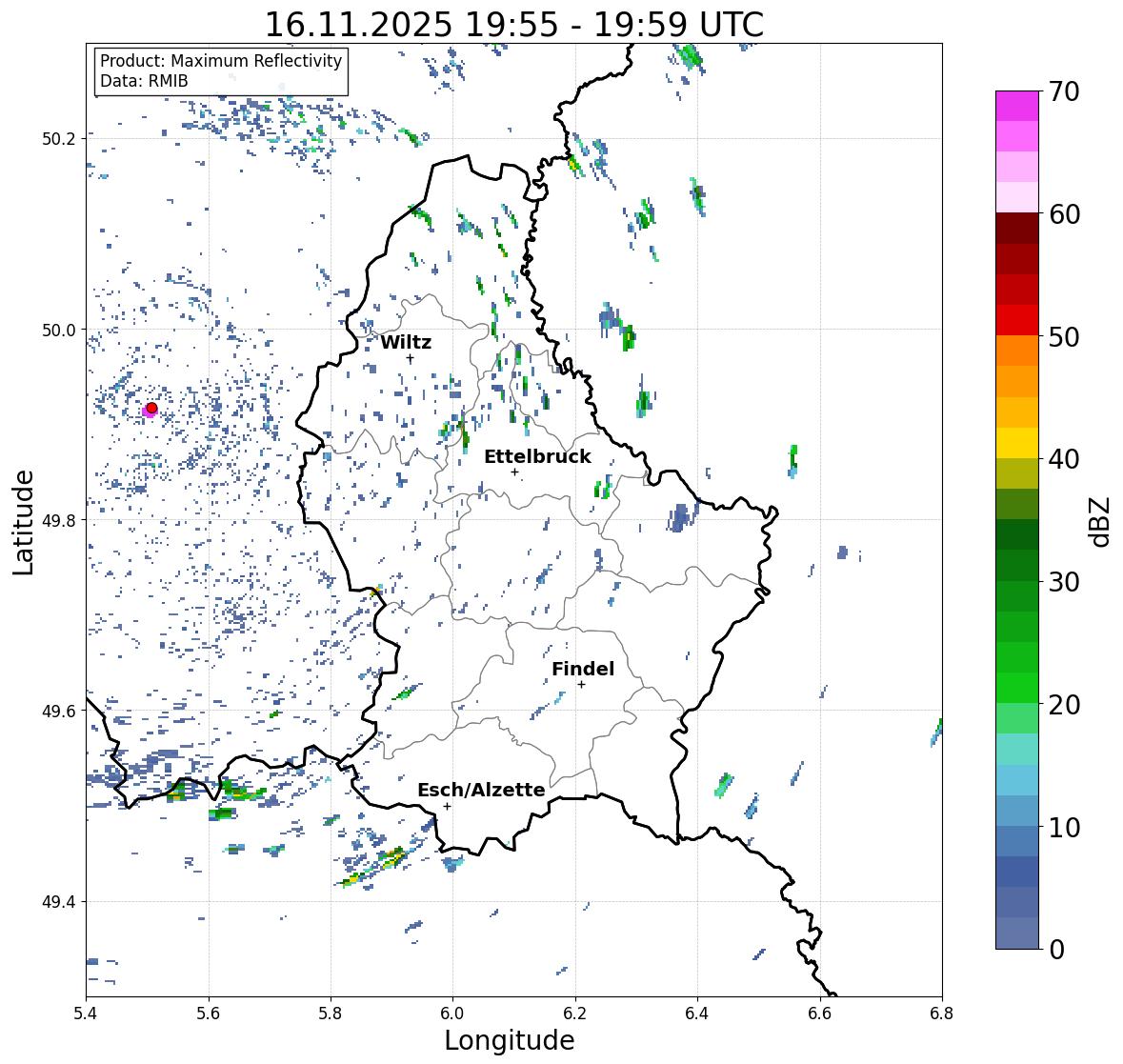Click the plus marker under Wiltz

point(410,358)
